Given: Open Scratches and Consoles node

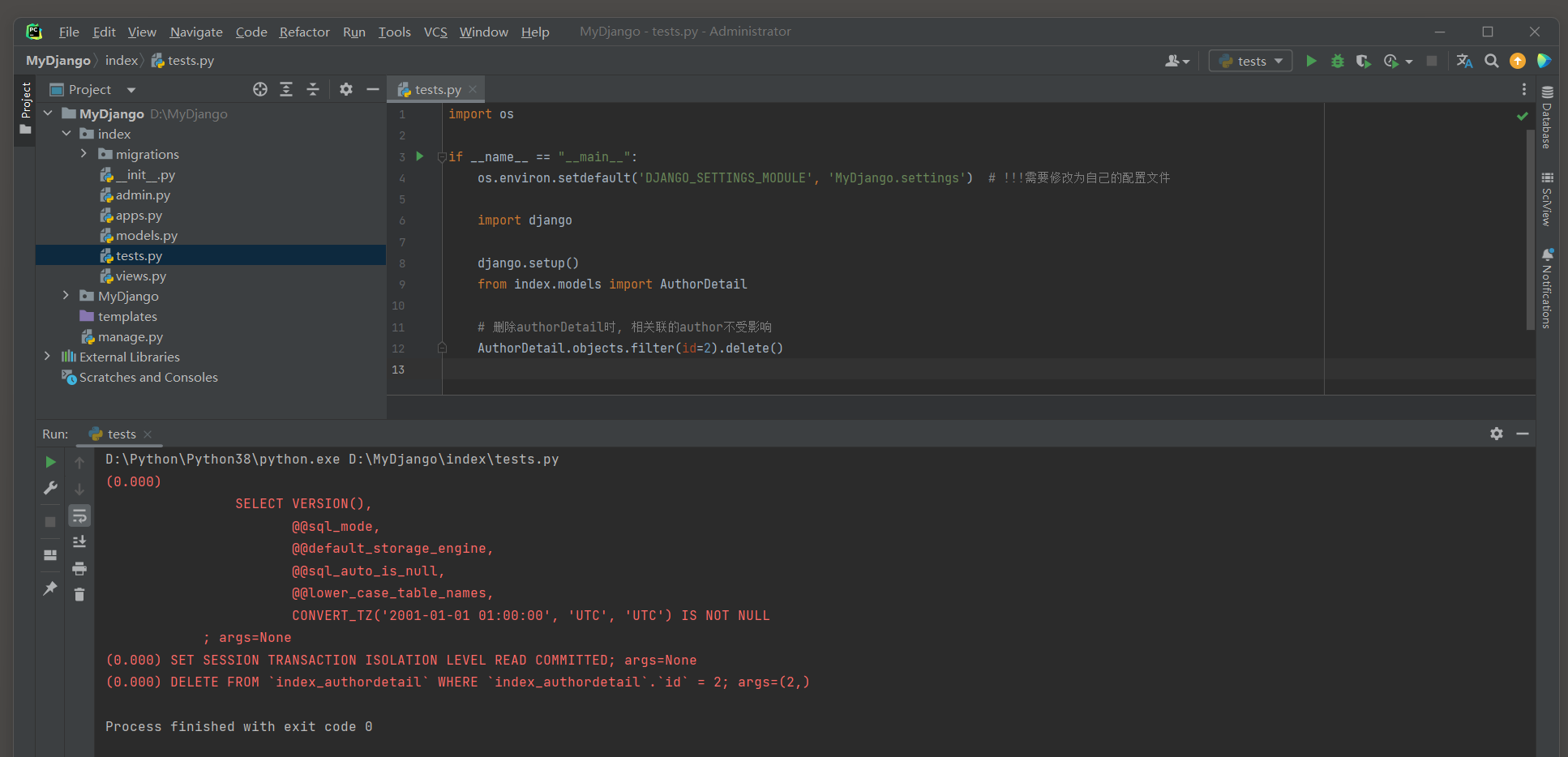Looking at the screenshot, I should tap(148, 377).
